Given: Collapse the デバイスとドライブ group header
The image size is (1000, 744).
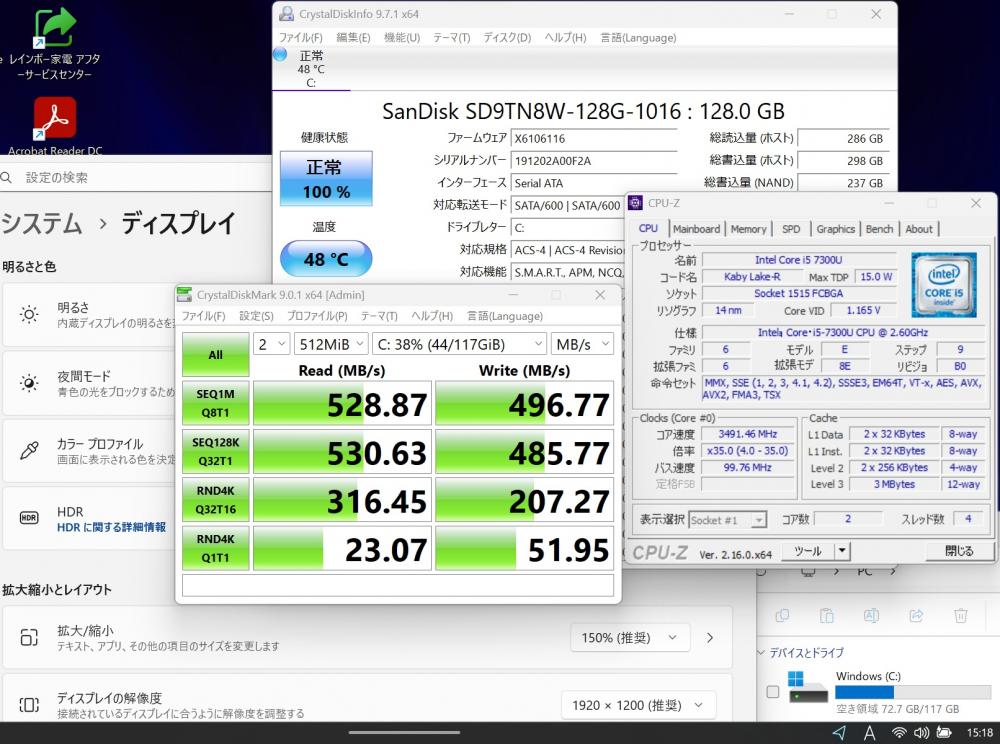Looking at the screenshot, I should (759, 653).
